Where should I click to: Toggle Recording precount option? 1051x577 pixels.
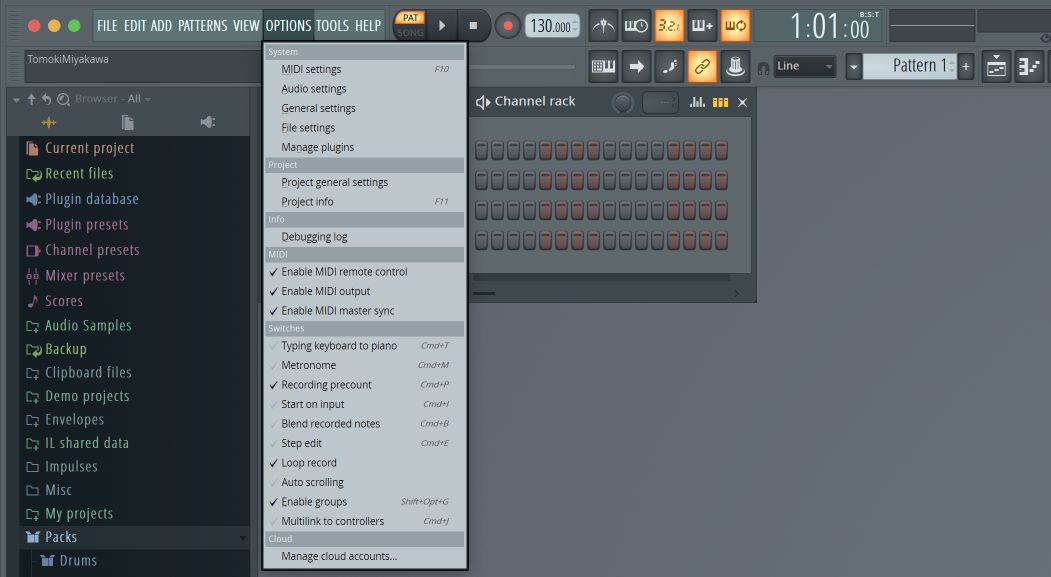365,385
